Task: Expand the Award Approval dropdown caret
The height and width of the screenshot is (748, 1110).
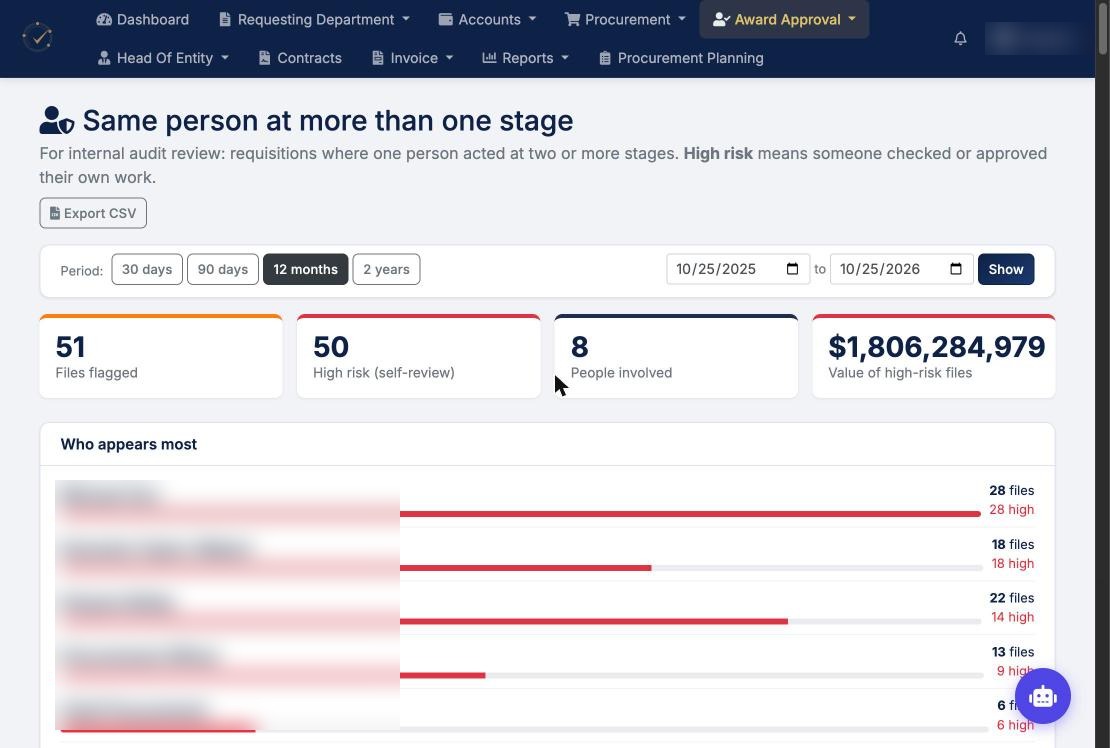Action: [852, 18]
